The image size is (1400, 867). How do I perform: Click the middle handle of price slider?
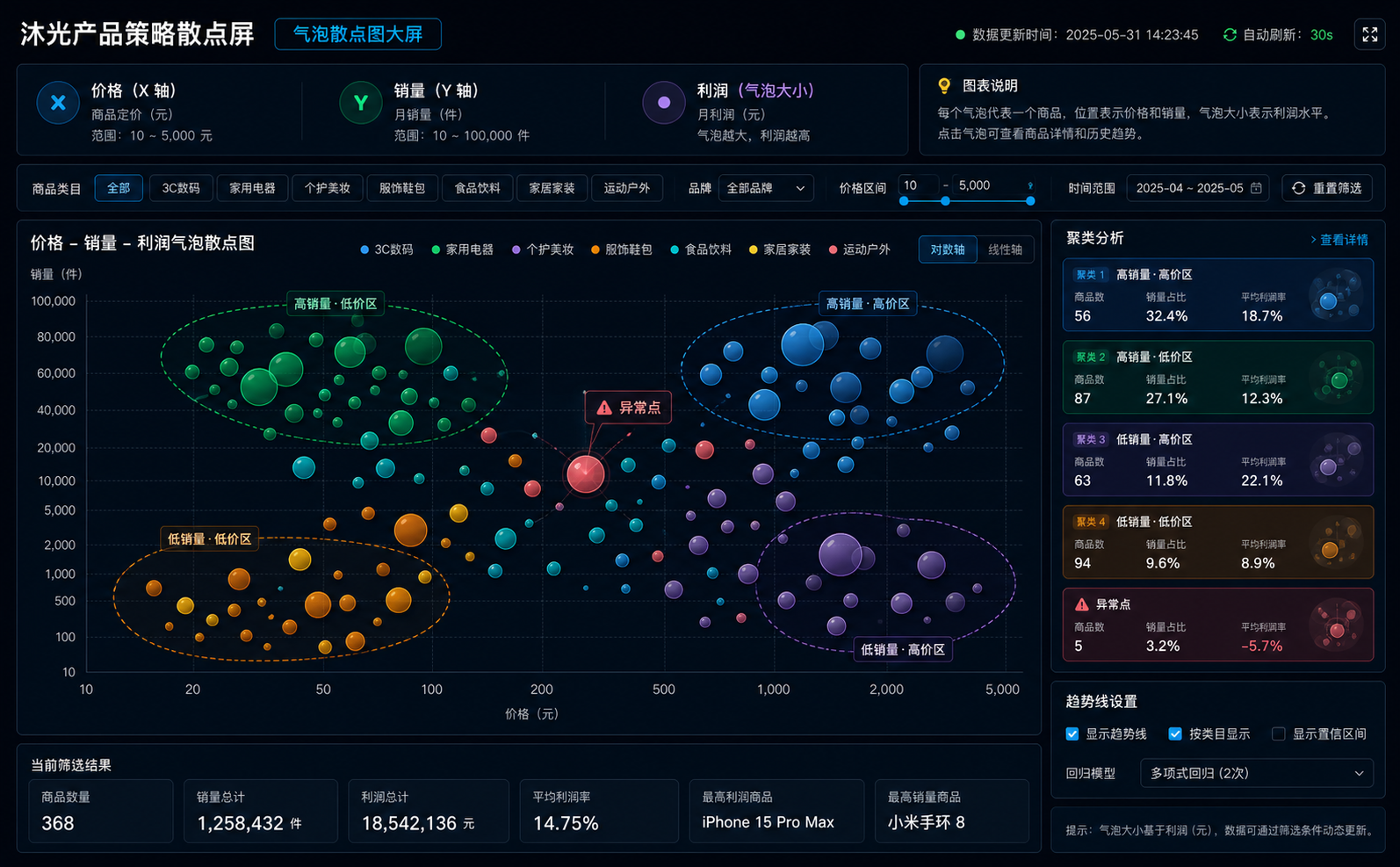coord(945,201)
